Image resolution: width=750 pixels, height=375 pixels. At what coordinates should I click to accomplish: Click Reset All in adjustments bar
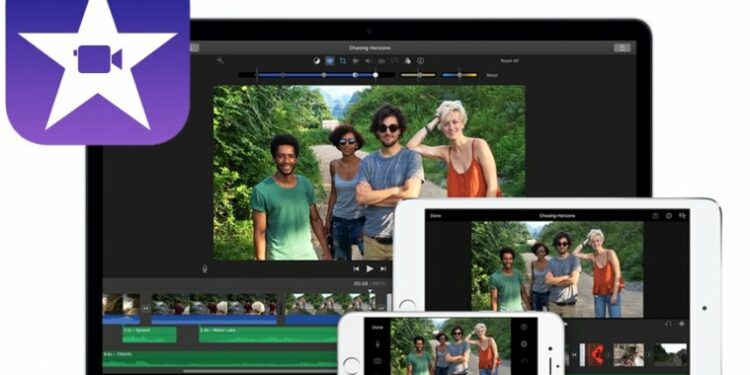pos(509,61)
